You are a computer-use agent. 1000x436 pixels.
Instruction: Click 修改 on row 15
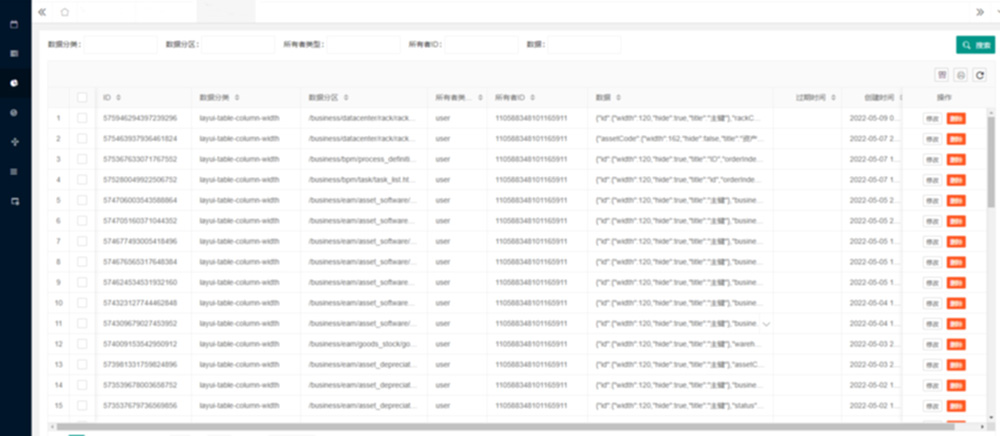click(932, 406)
